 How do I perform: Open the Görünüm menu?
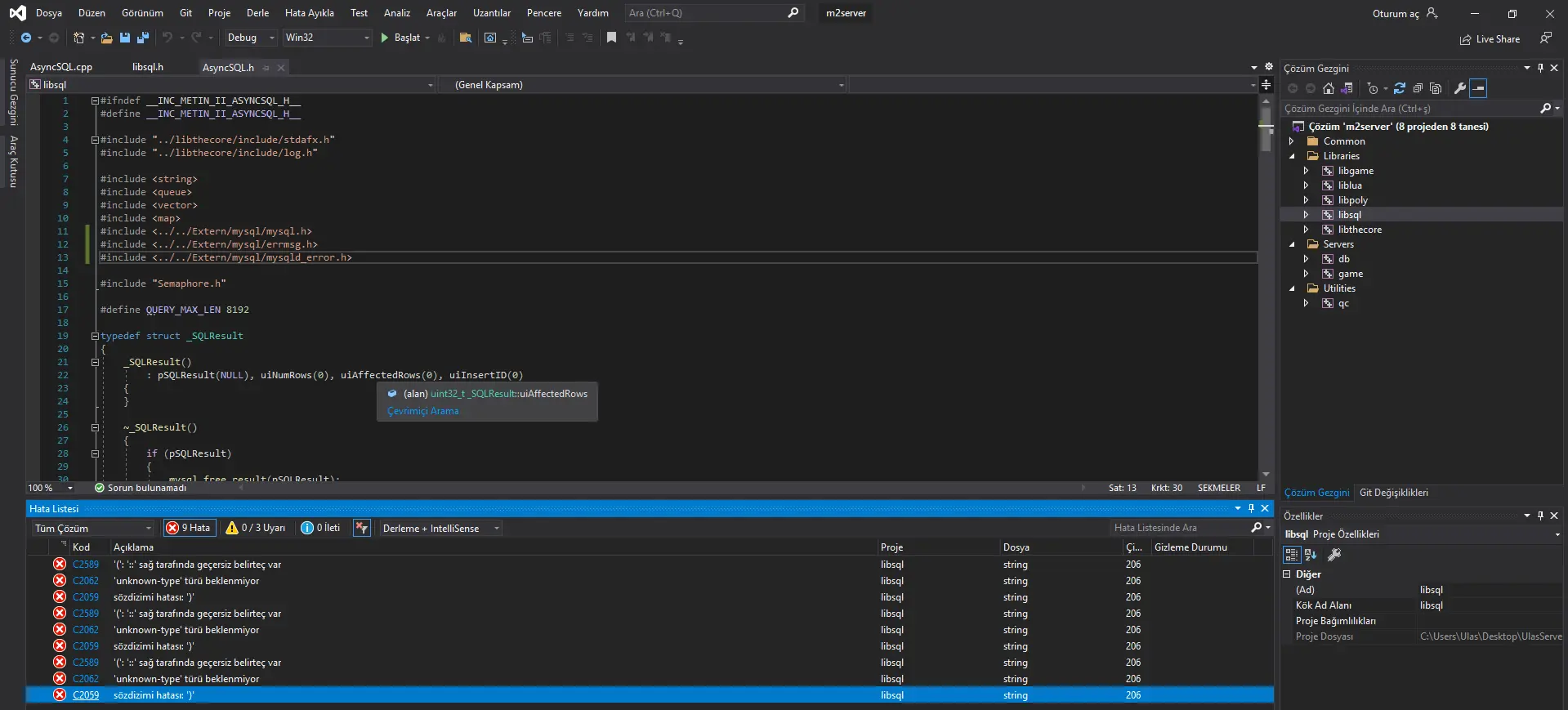tap(142, 13)
